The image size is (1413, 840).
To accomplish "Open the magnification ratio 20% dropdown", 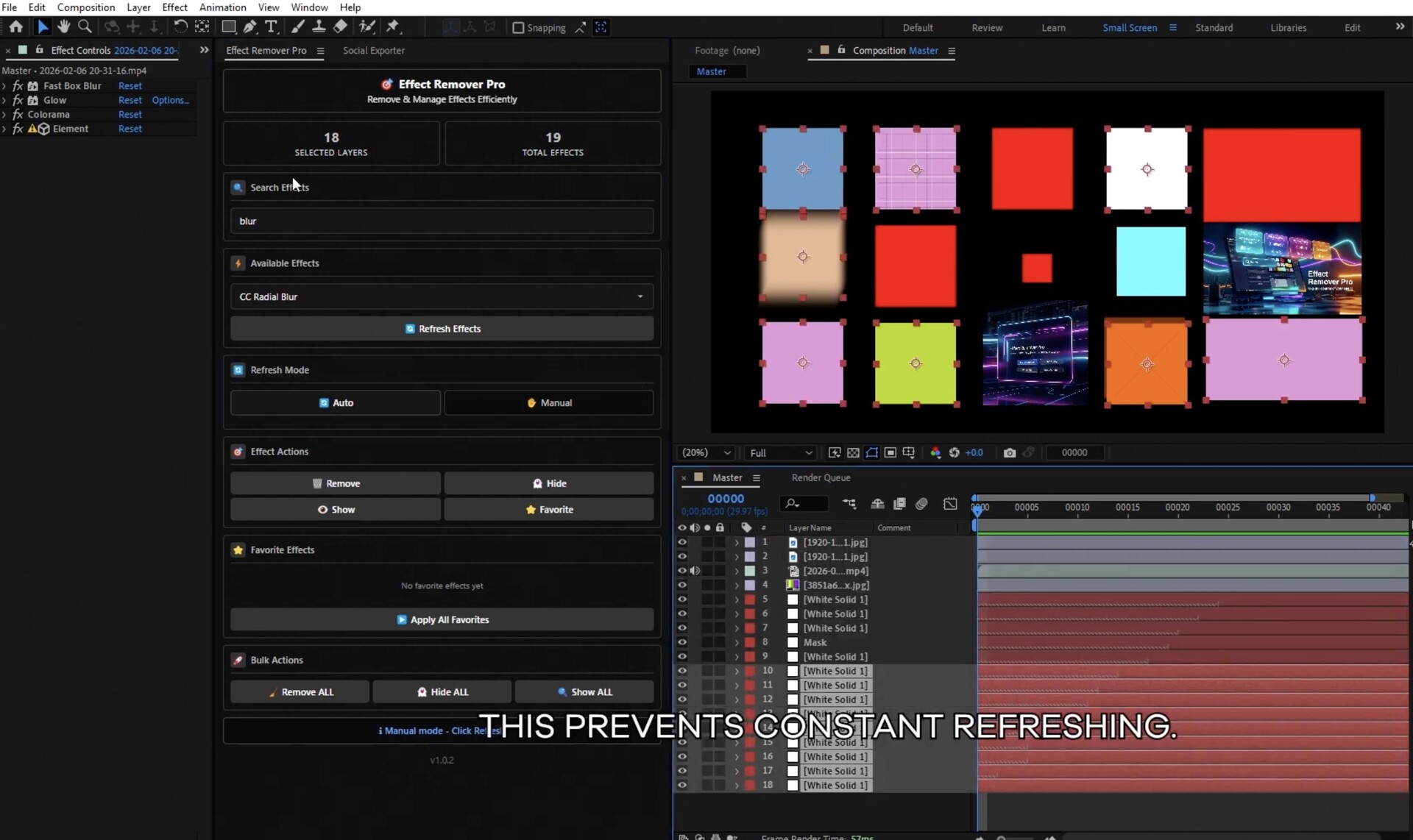I will tap(704, 452).
